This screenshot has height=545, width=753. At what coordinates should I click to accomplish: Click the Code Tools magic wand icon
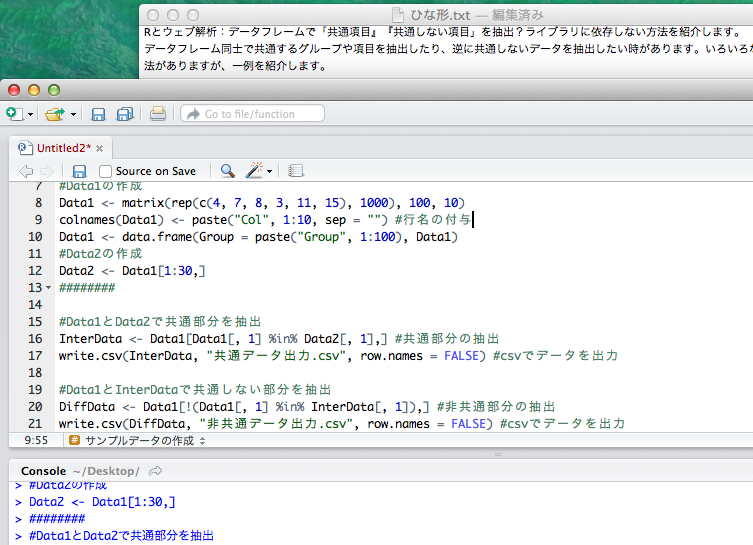pyautogui.click(x=254, y=170)
